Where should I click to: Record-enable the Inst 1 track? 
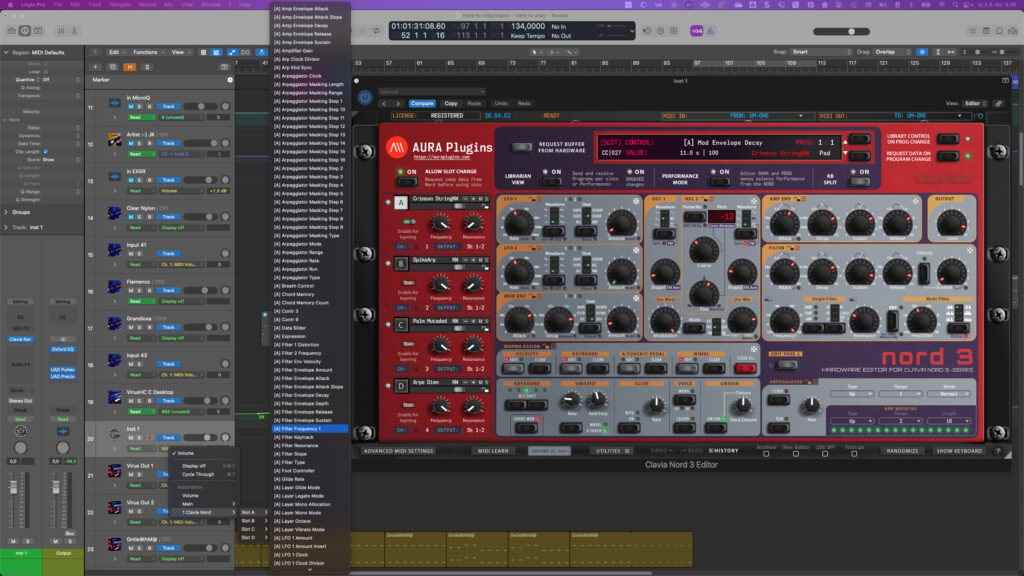click(149, 435)
